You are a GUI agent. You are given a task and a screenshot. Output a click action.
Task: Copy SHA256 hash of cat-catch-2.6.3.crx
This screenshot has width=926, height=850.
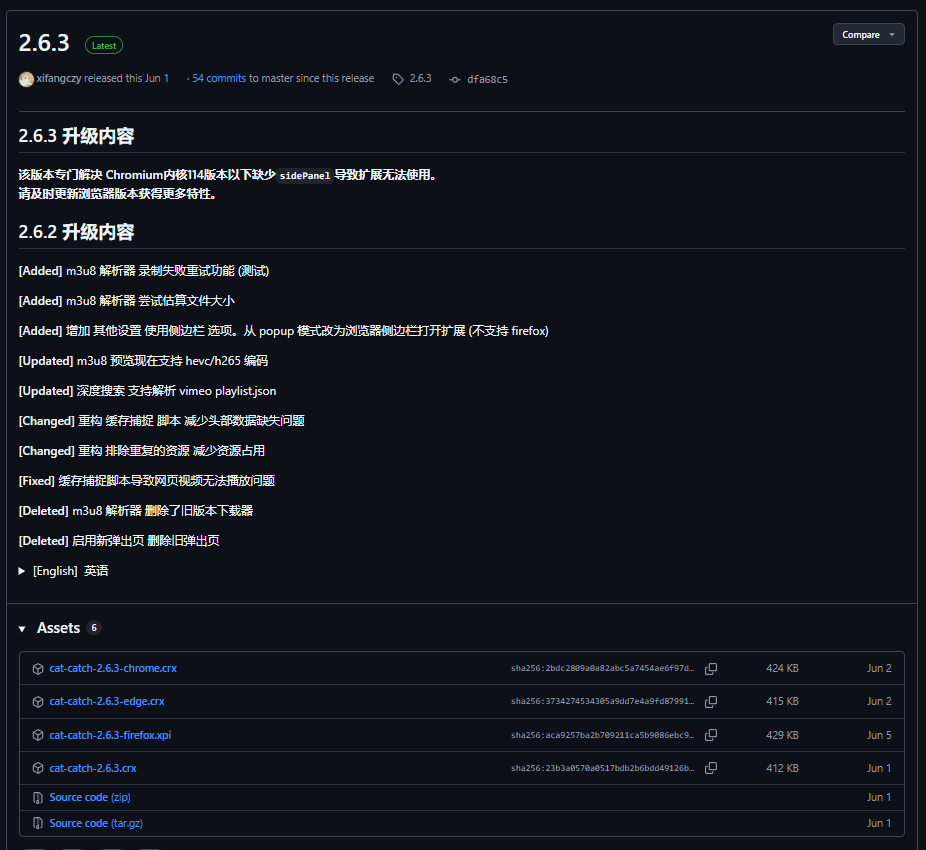(x=711, y=768)
